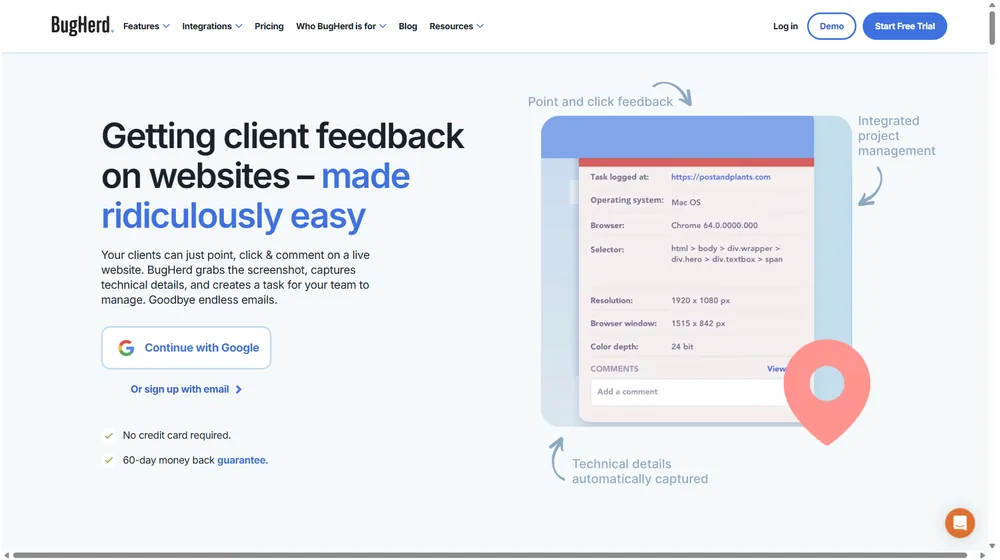Click the '24 bit' color depth value
This screenshot has height=560, width=1000.
coord(682,346)
